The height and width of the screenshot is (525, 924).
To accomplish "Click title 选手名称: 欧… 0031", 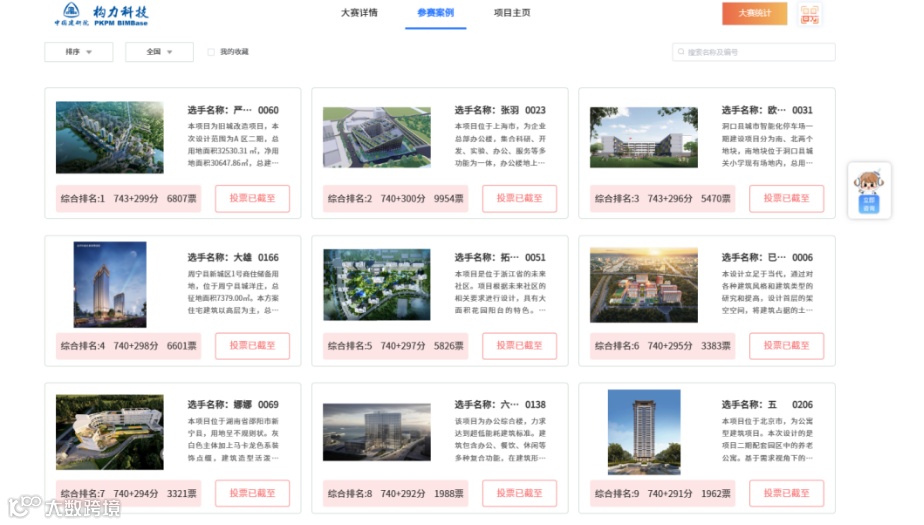I will 767,110.
